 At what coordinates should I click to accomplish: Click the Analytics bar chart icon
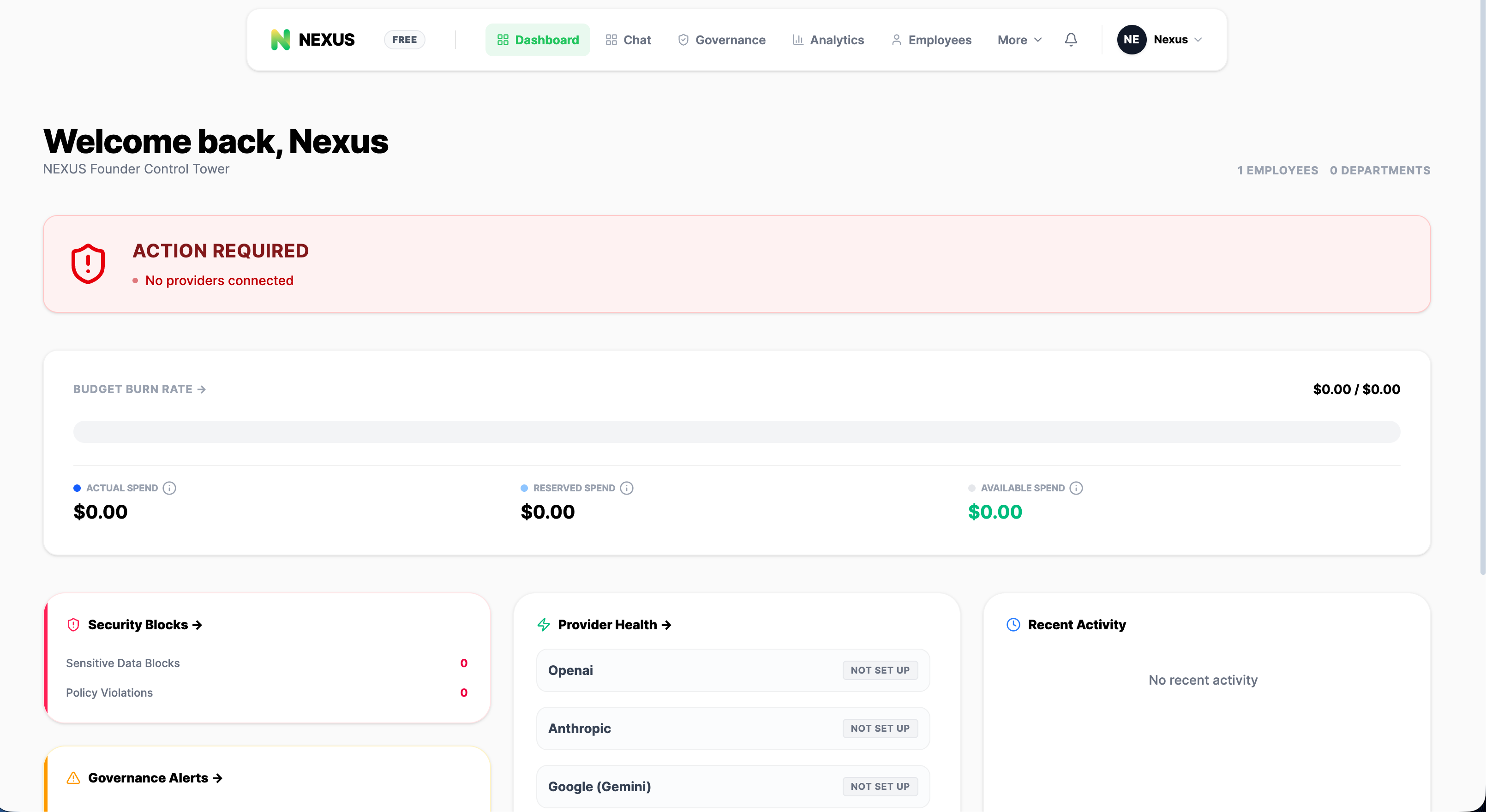[798, 40]
